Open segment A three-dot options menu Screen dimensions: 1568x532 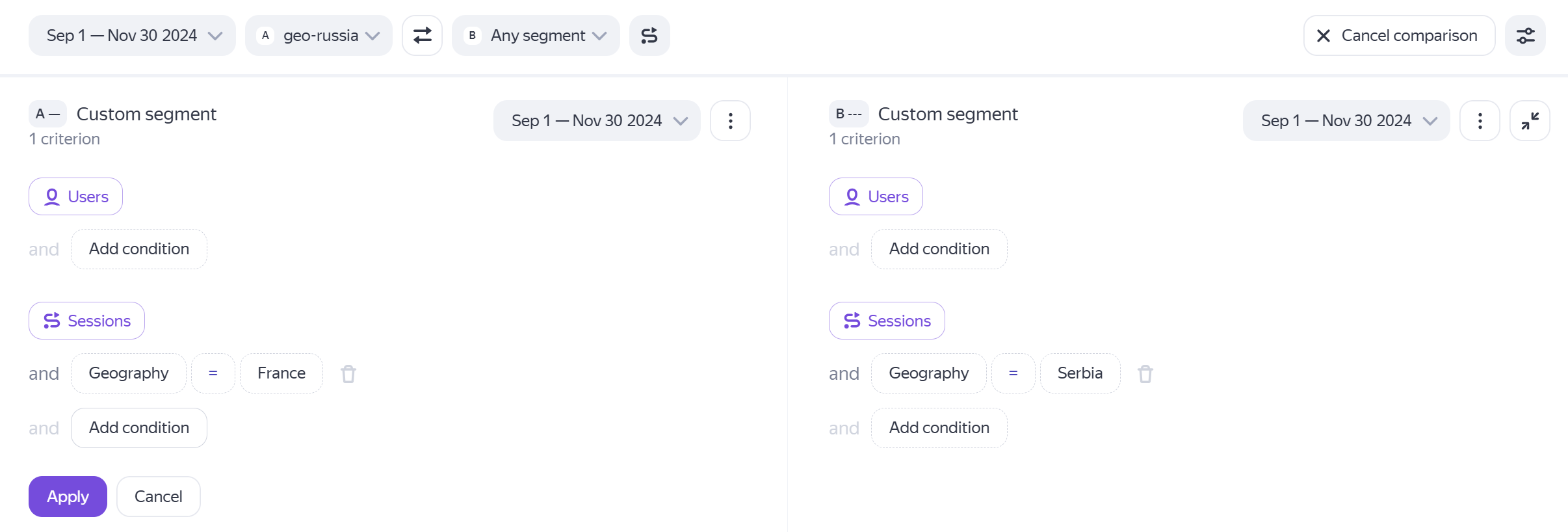point(730,121)
